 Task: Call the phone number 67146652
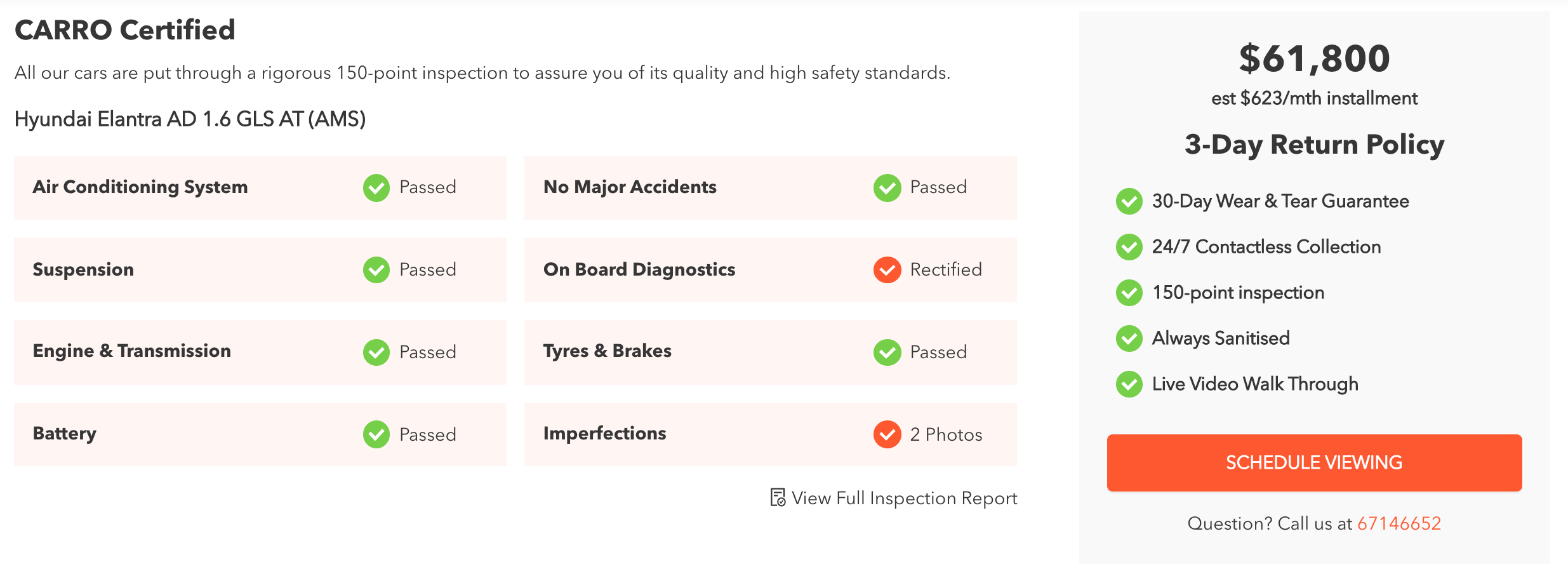point(1399,523)
